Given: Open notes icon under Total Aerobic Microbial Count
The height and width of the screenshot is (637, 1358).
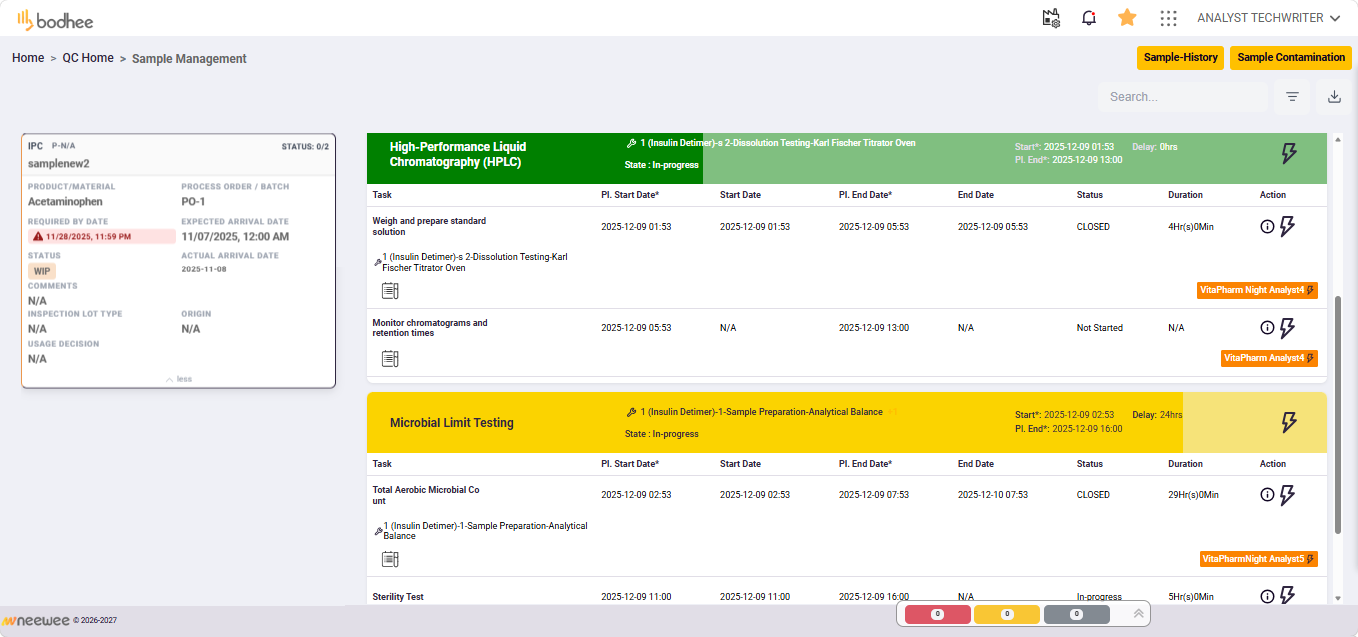Looking at the screenshot, I should coord(390,559).
